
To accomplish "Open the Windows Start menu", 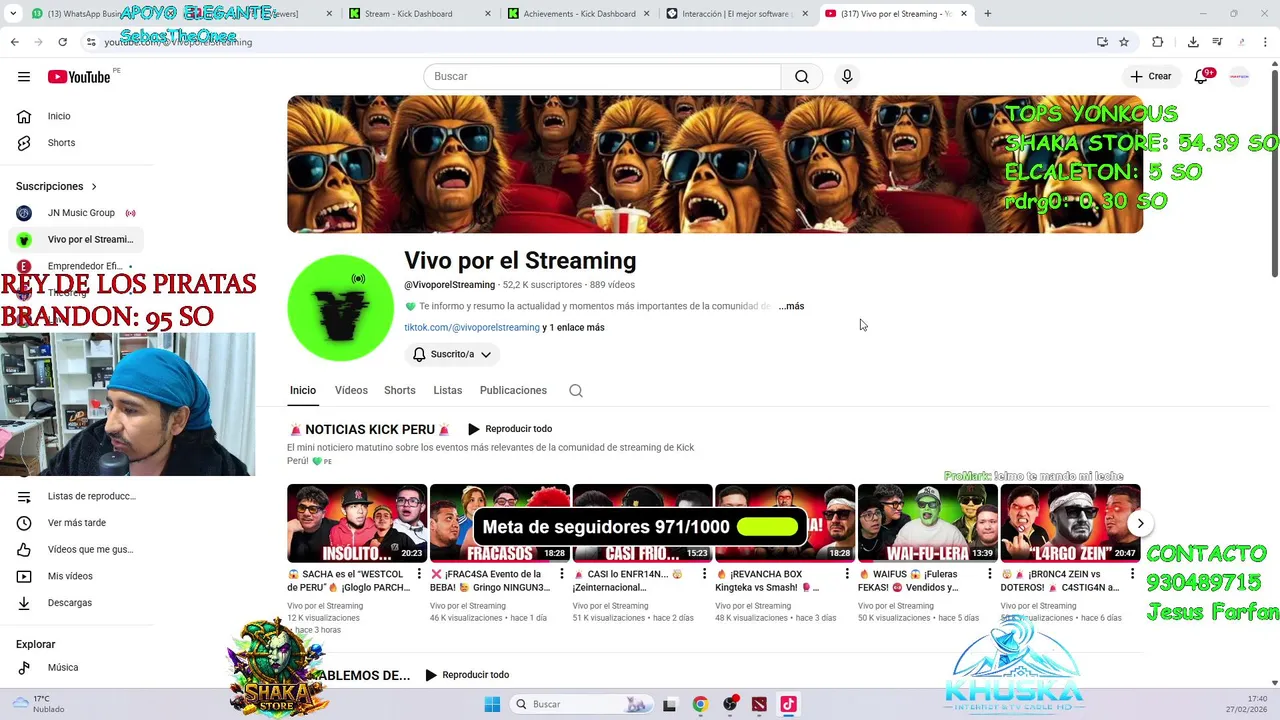I will (x=492, y=704).
